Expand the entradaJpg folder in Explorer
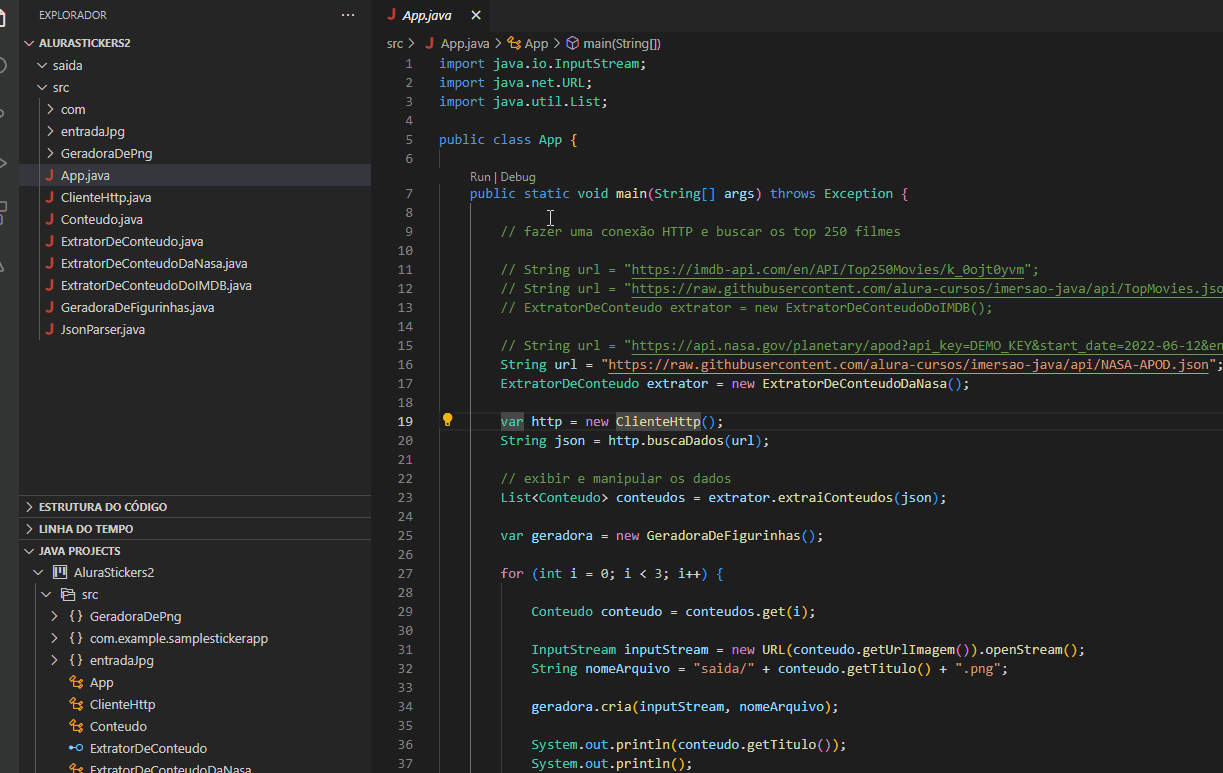1223x773 pixels. point(50,131)
